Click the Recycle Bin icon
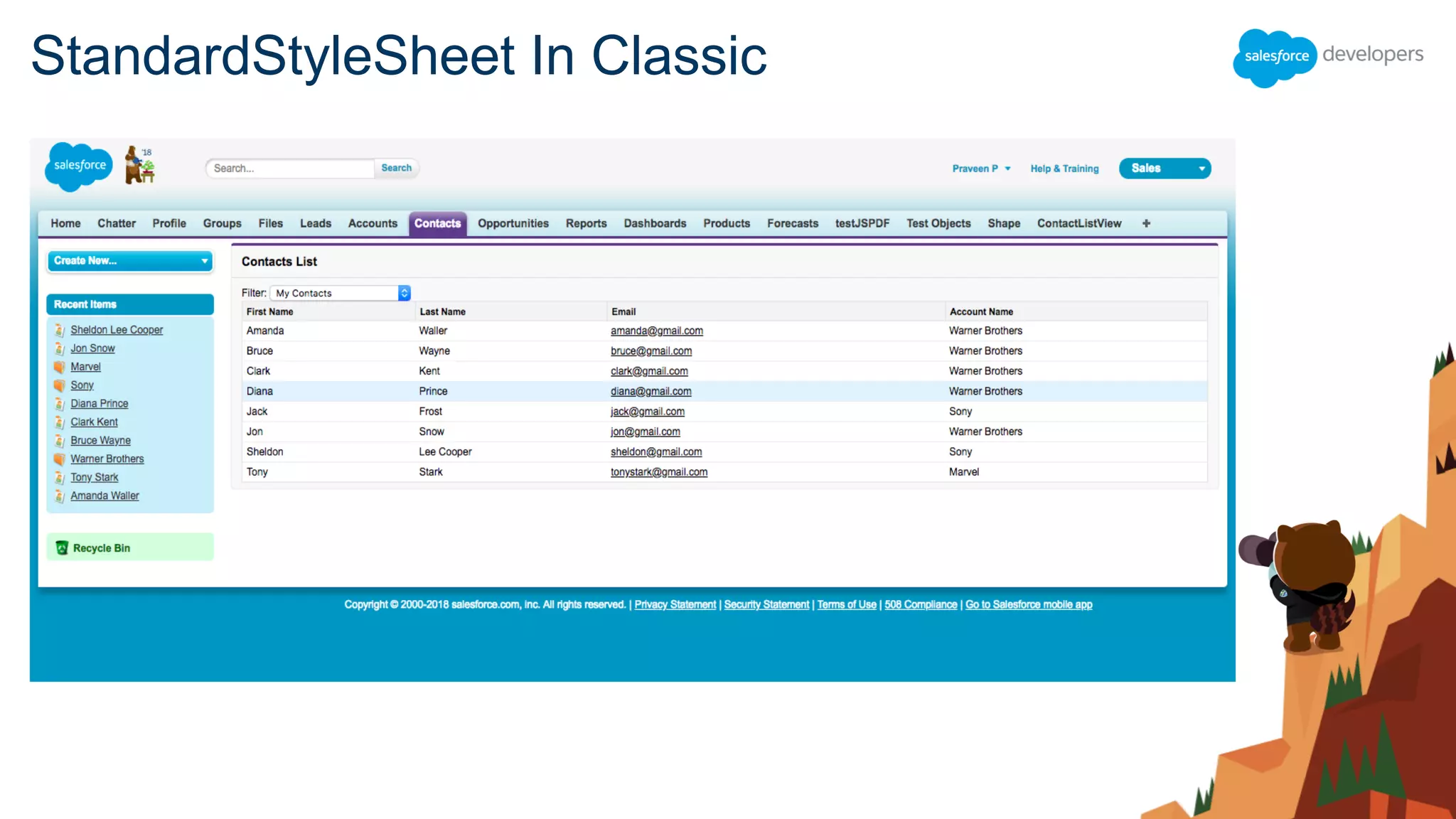 (x=62, y=548)
